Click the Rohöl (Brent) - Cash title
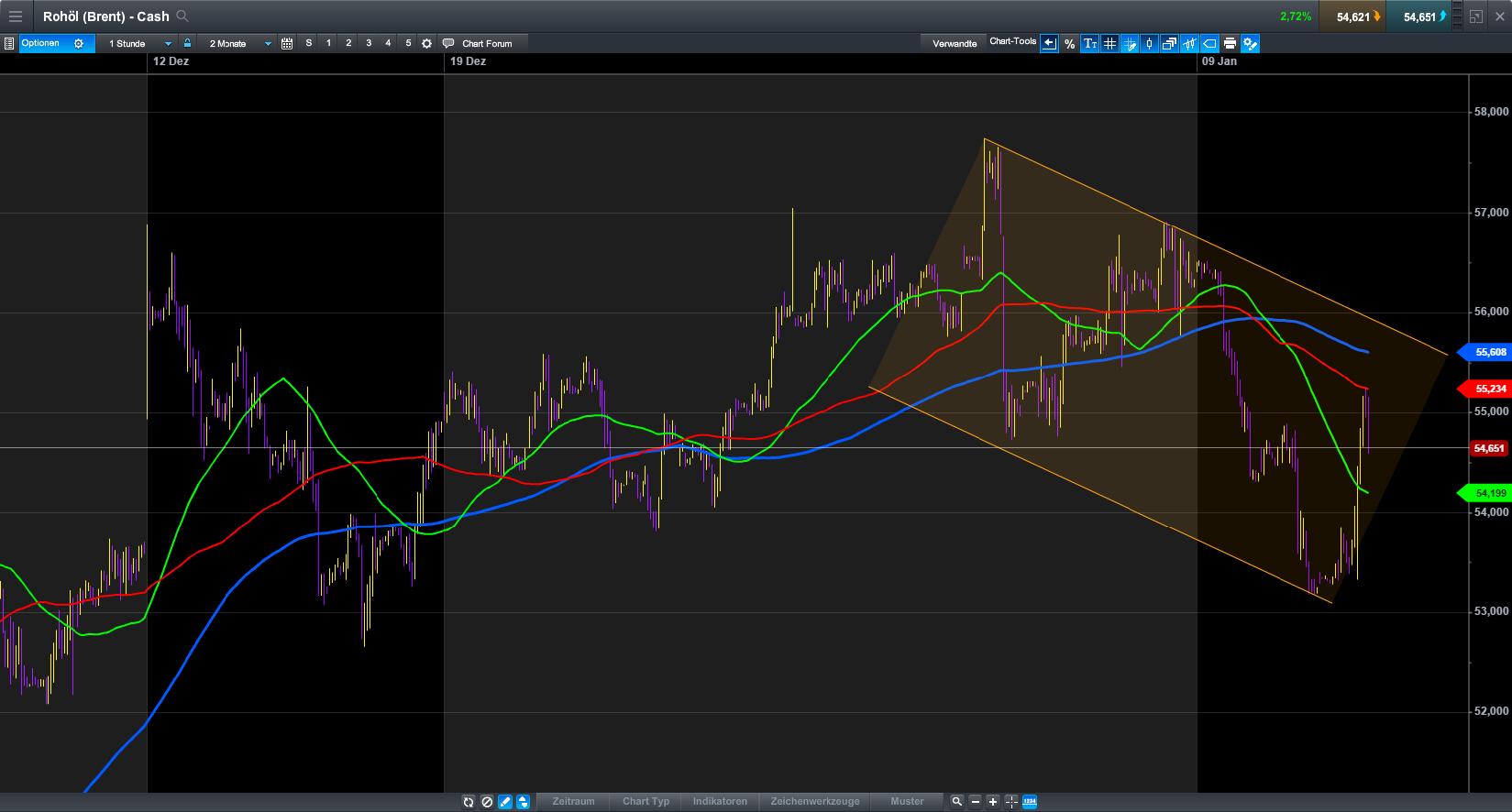 coord(106,16)
